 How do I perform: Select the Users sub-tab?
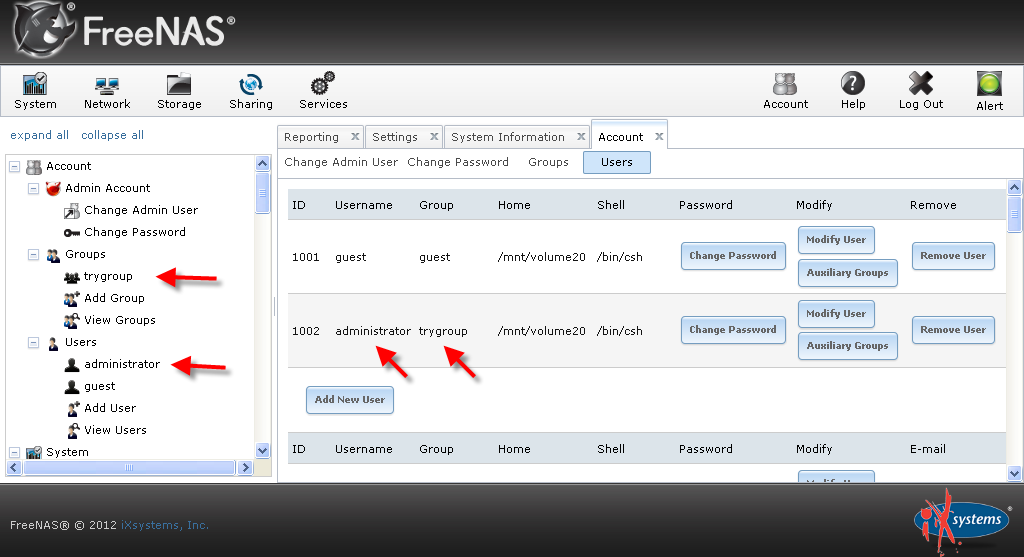[x=616, y=162]
